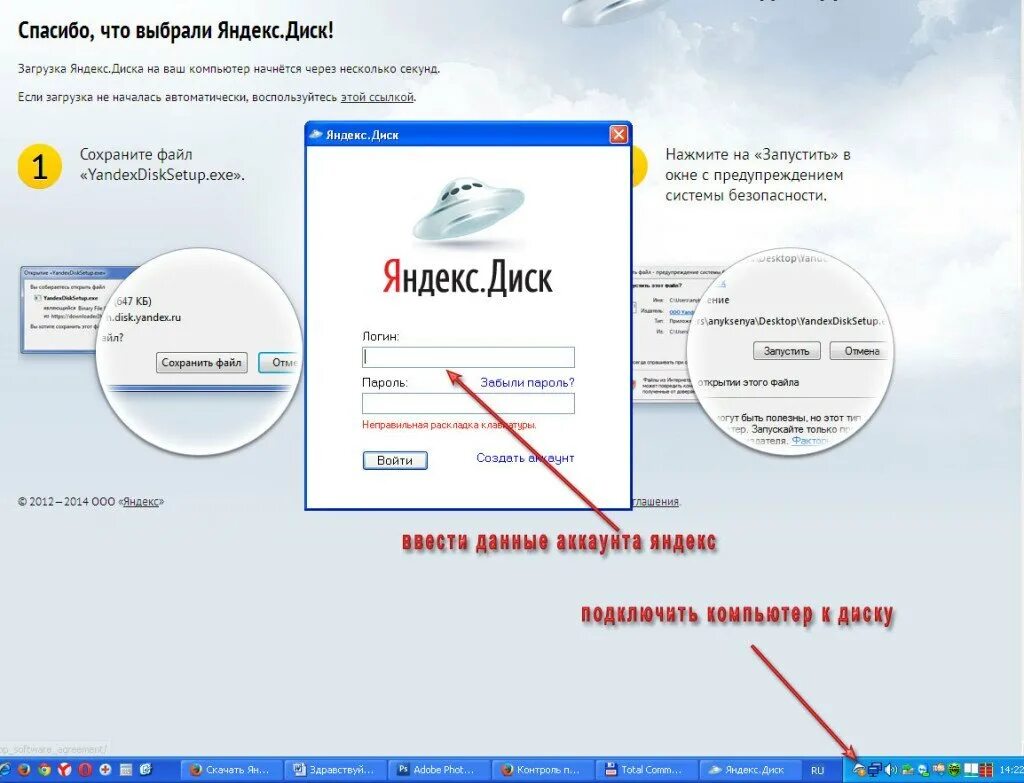Launch Yandex Browser from quick launch
Screen dimensions: 1024x783
pos(65,769)
